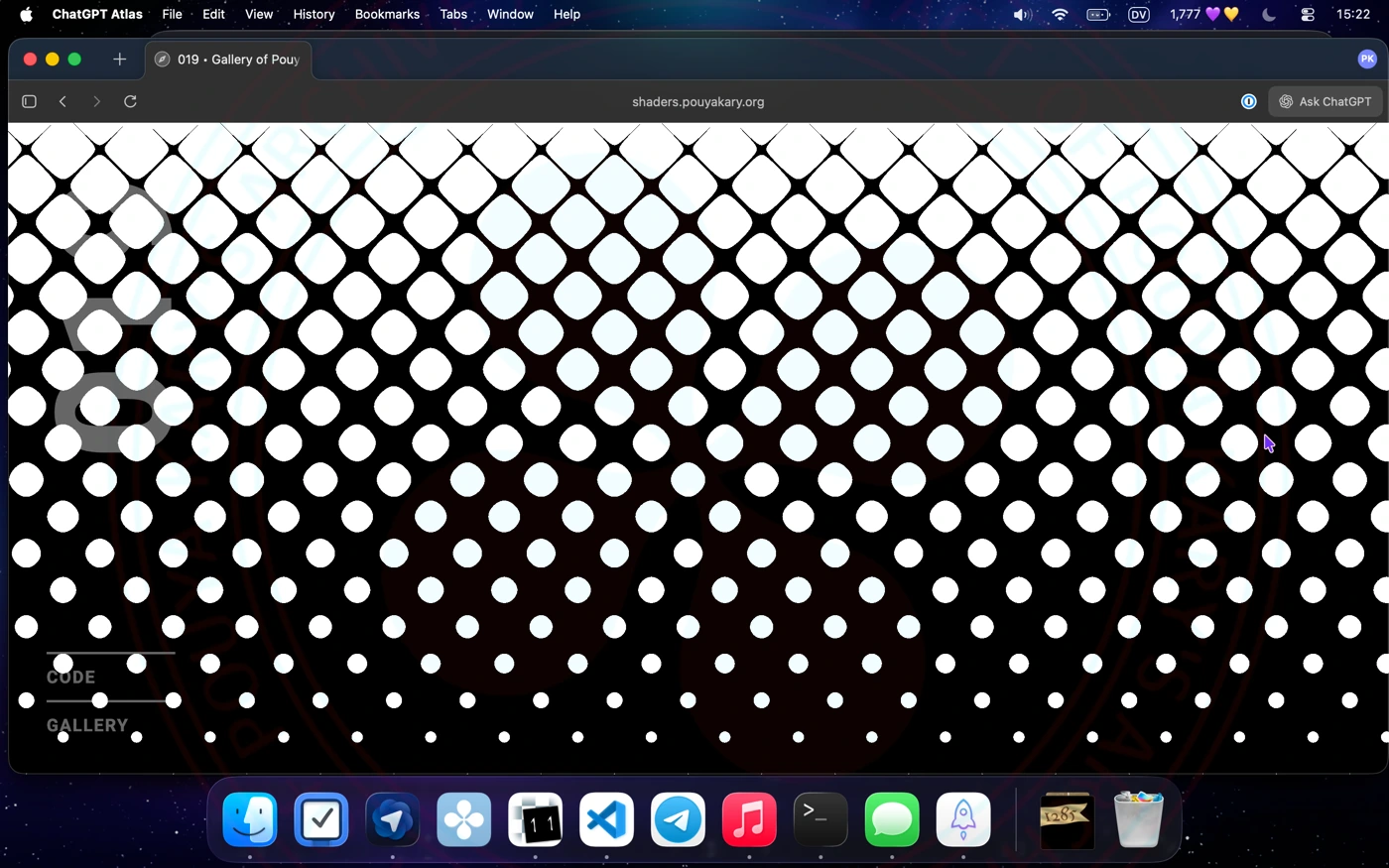
Task: Focus the shaders.pouyakary.org address bar
Action: point(697,101)
